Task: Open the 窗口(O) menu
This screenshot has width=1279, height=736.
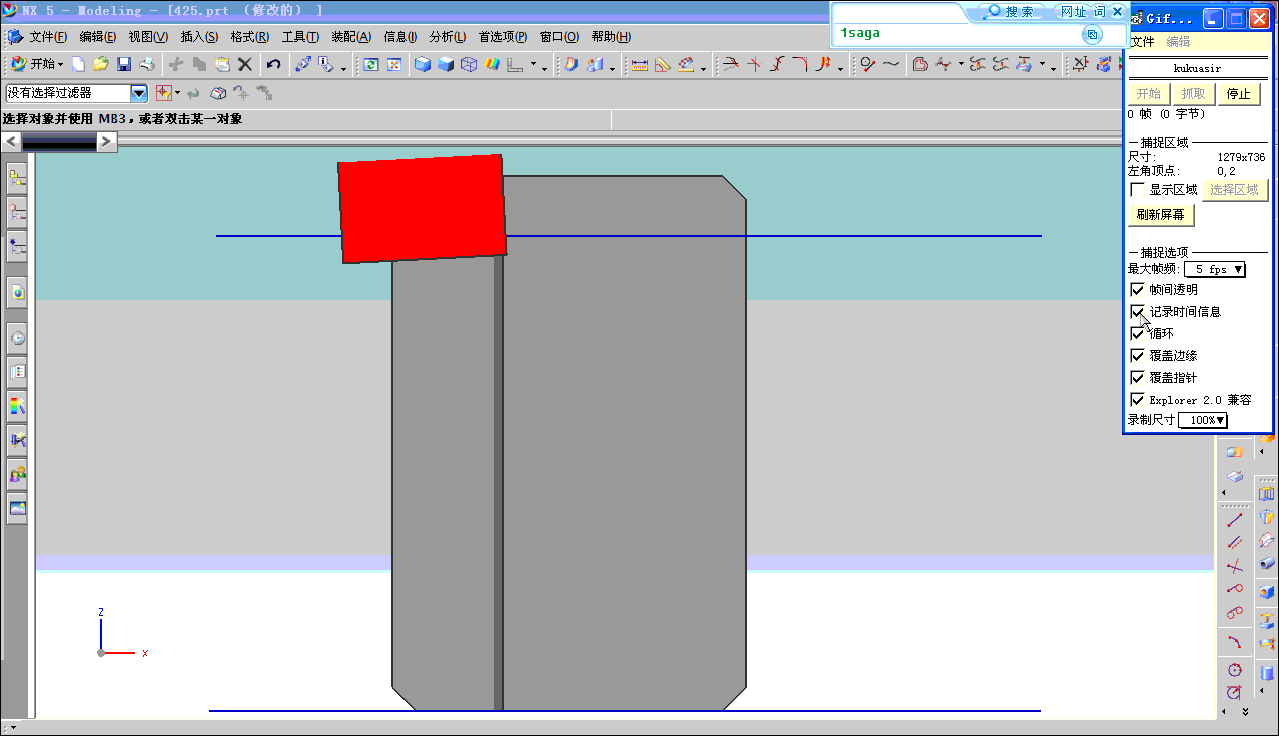Action: pyautogui.click(x=559, y=37)
